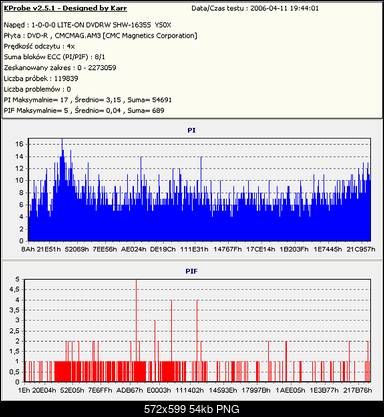Click the '52069h' axis label
The width and height of the screenshot is (384, 417).
coord(77,249)
